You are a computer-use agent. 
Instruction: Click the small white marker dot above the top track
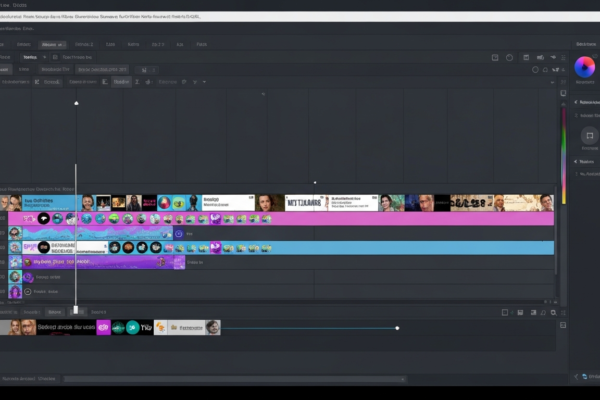pyautogui.click(x=315, y=183)
